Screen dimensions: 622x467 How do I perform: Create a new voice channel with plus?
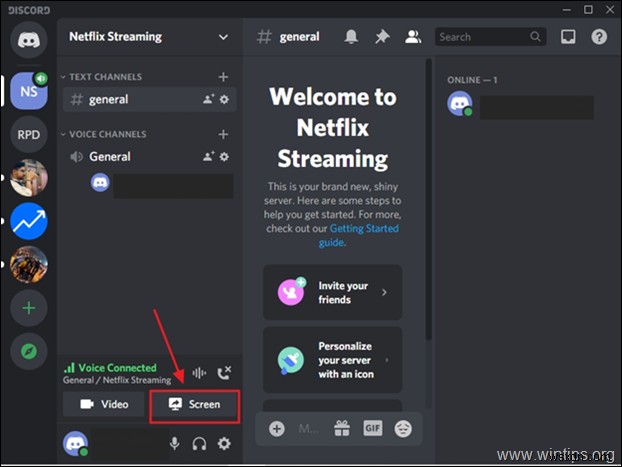[x=223, y=135]
